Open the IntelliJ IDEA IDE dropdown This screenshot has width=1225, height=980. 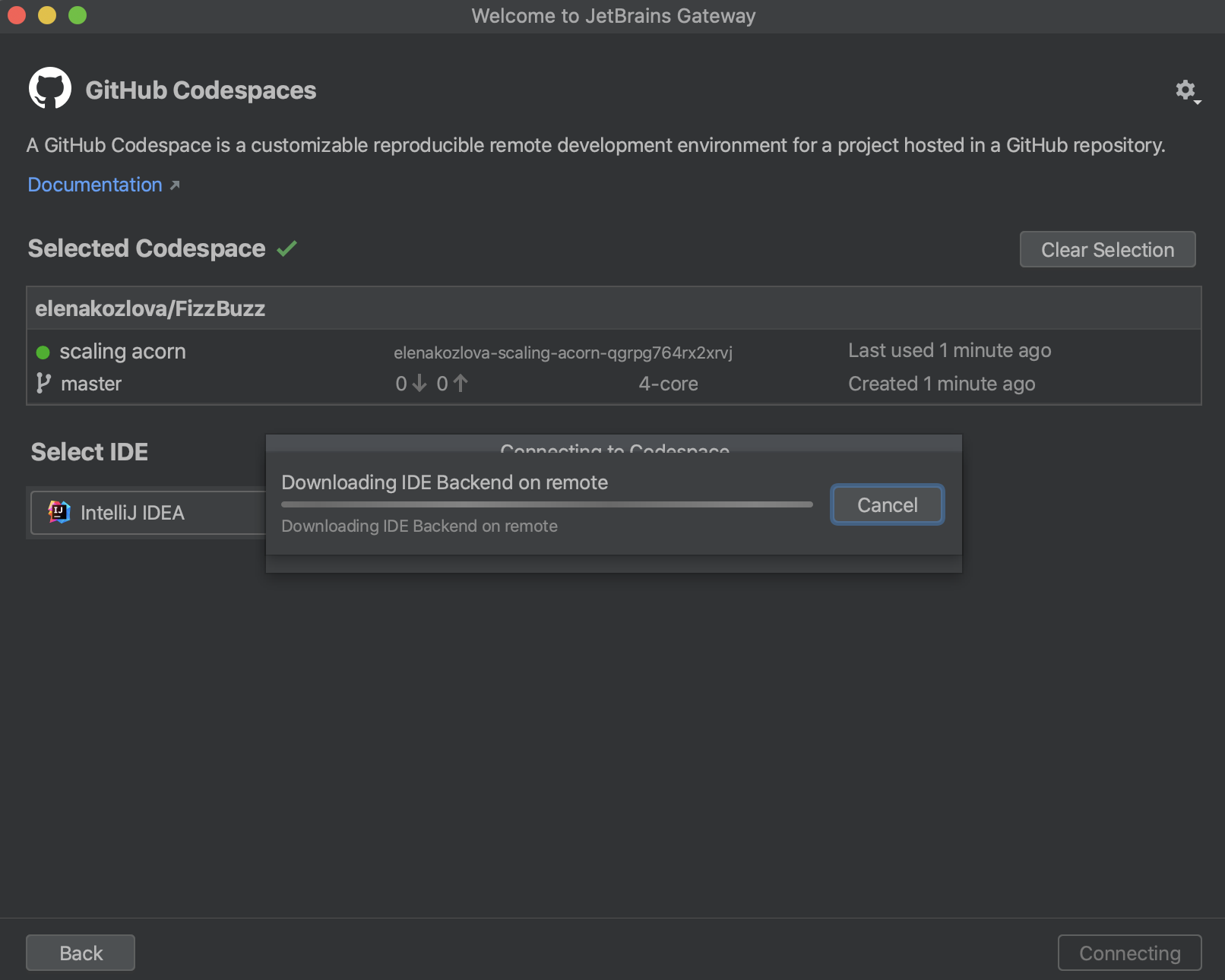148,513
